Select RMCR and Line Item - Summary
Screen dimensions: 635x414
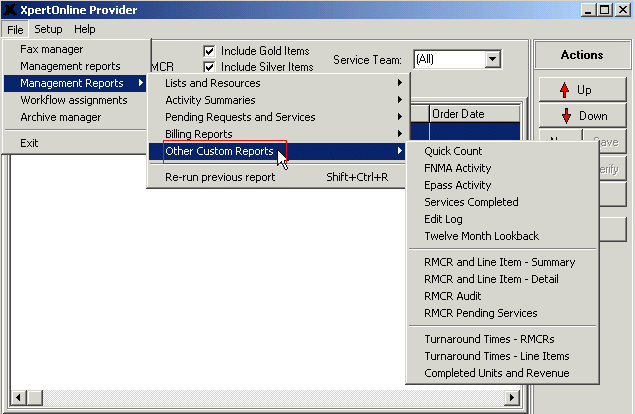502,262
